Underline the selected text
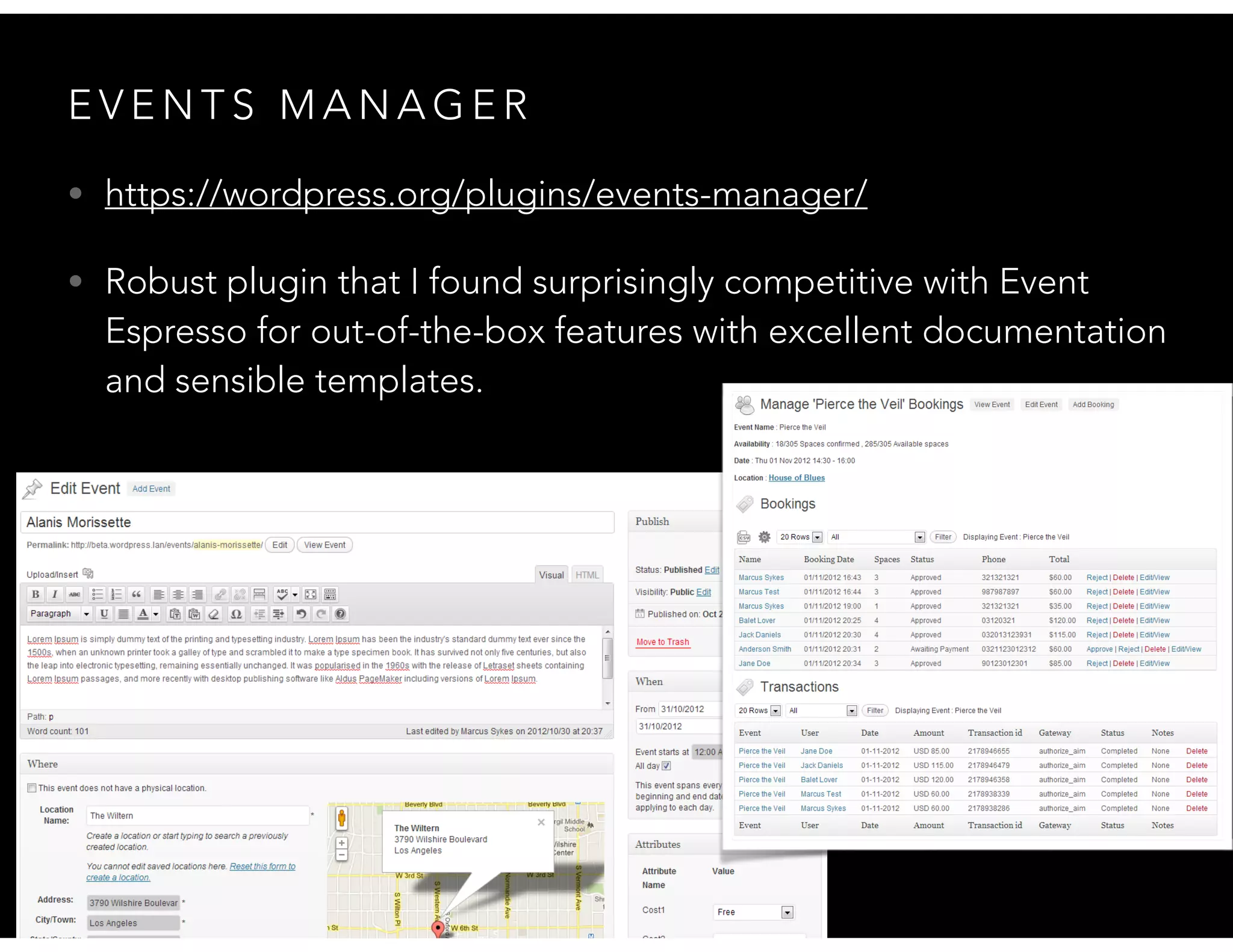The width and height of the screenshot is (1233, 952). 104,614
